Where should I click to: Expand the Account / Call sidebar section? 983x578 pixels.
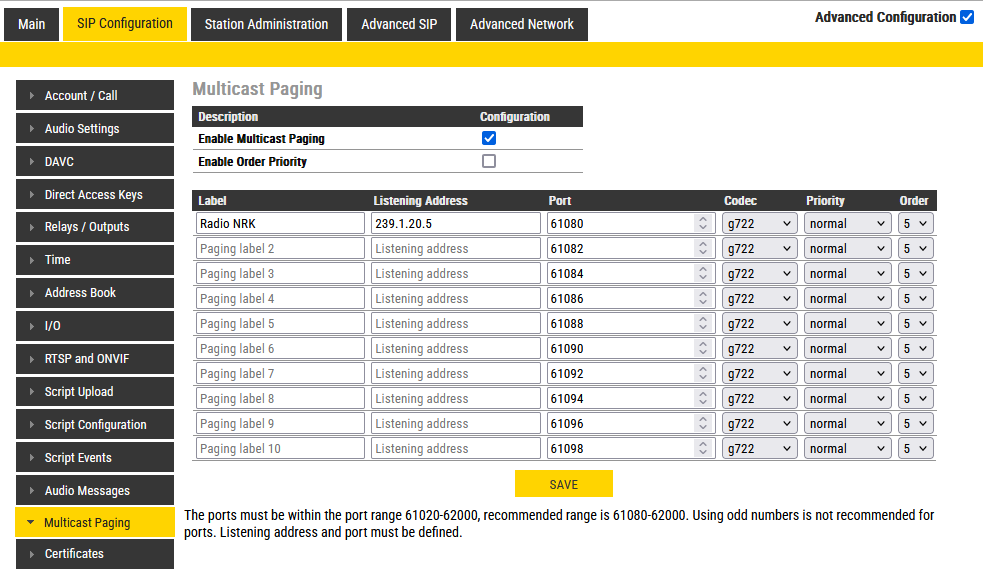tap(94, 96)
